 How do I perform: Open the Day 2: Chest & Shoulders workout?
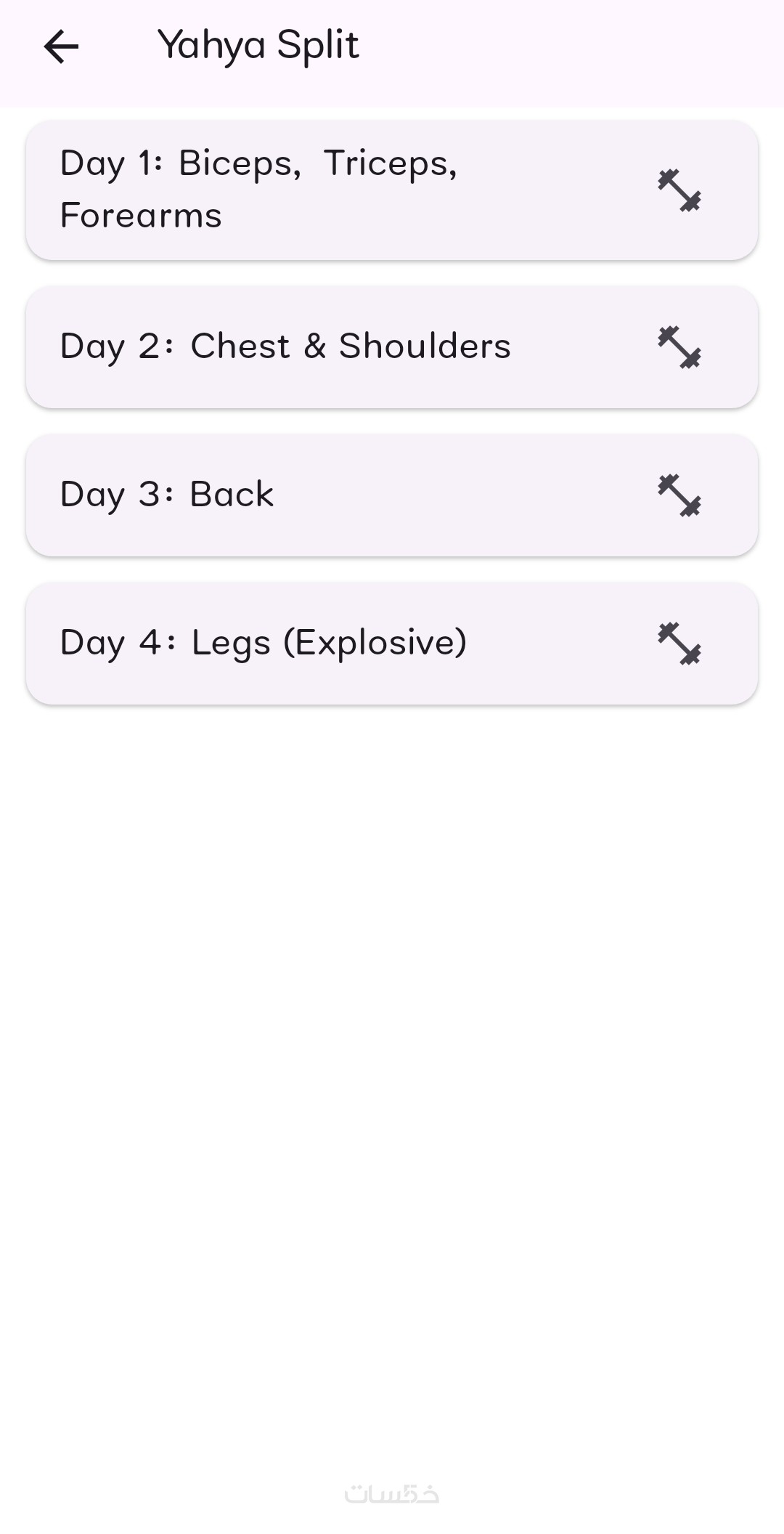click(392, 347)
